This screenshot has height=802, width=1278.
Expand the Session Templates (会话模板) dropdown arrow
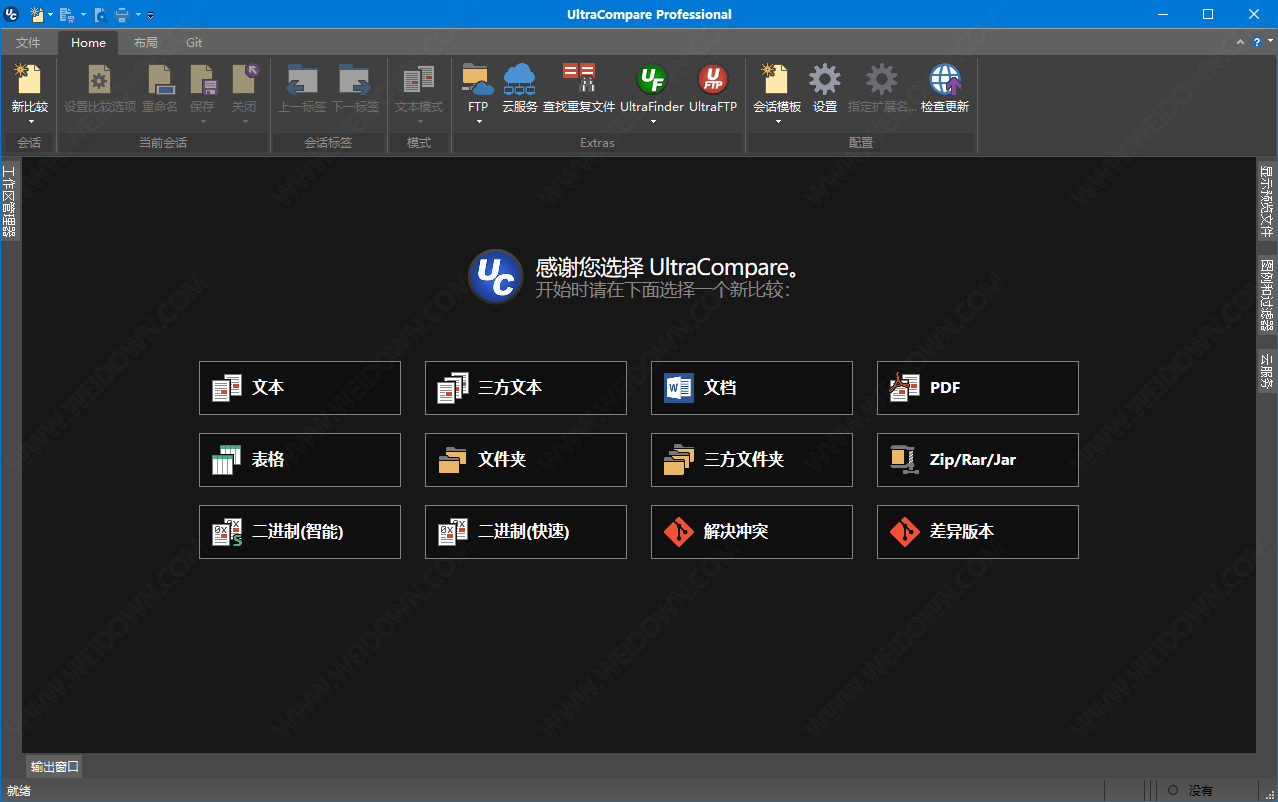point(777,122)
